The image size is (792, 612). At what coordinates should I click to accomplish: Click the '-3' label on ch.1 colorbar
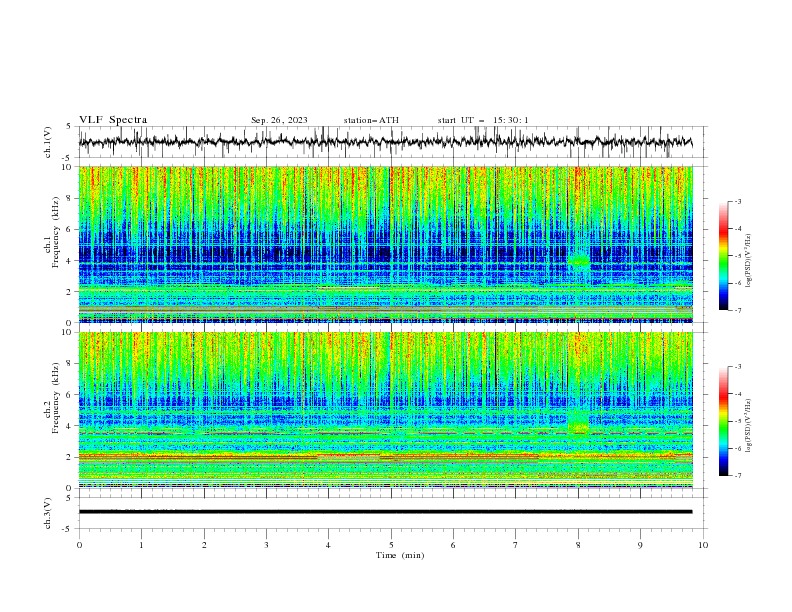coord(737,201)
